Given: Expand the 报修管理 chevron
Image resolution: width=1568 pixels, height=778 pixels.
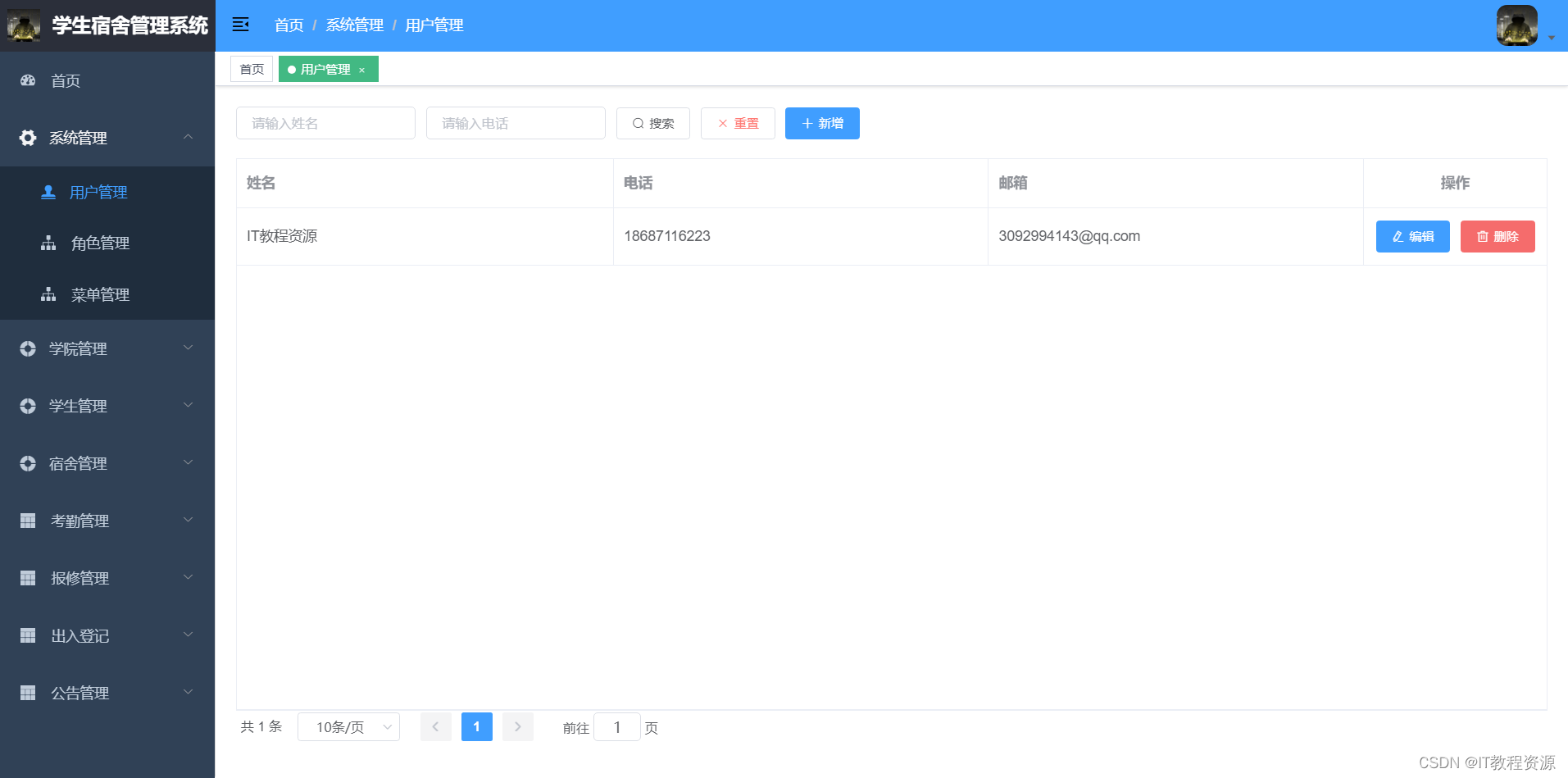Looking at the screenshot, I should click(x=189, y=577).
